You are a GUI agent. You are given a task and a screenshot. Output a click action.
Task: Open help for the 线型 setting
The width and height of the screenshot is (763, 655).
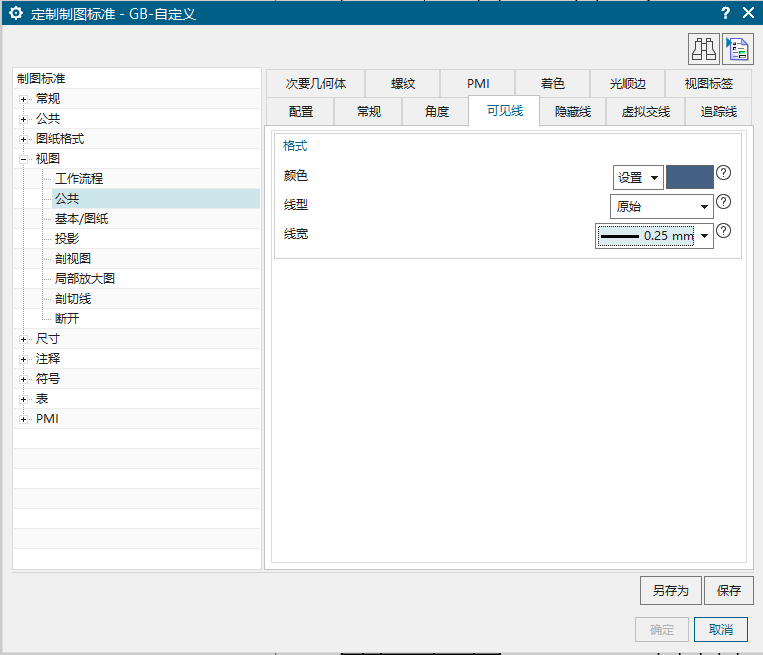tap(724, 202)
